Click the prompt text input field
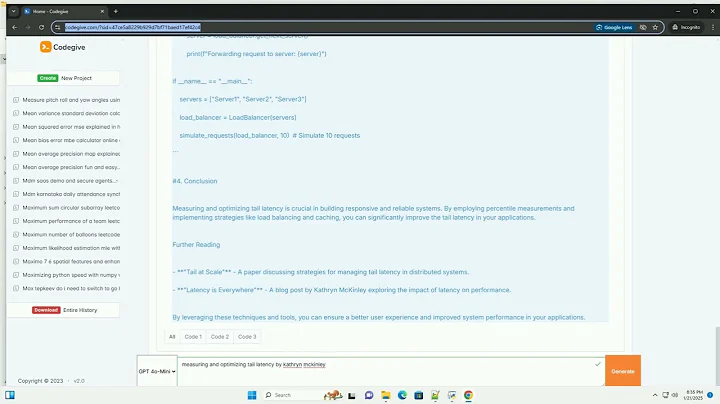This screenshot has height=404, width=720. [x=390, y=371]
